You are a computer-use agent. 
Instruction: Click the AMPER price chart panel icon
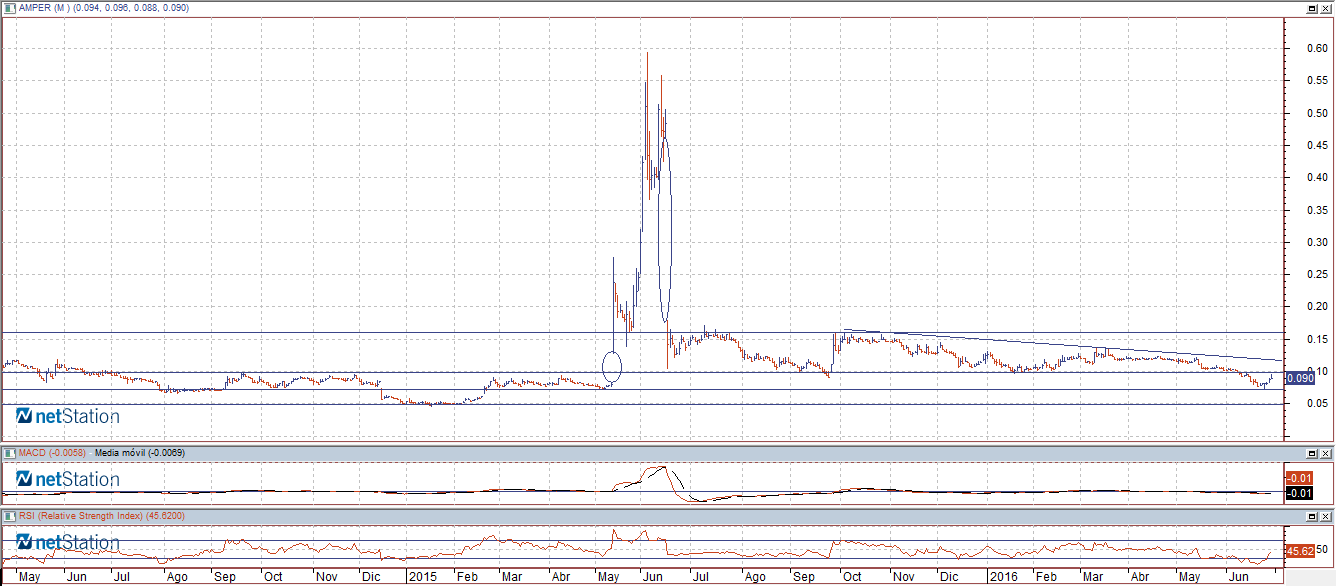(x=9, y=8)
